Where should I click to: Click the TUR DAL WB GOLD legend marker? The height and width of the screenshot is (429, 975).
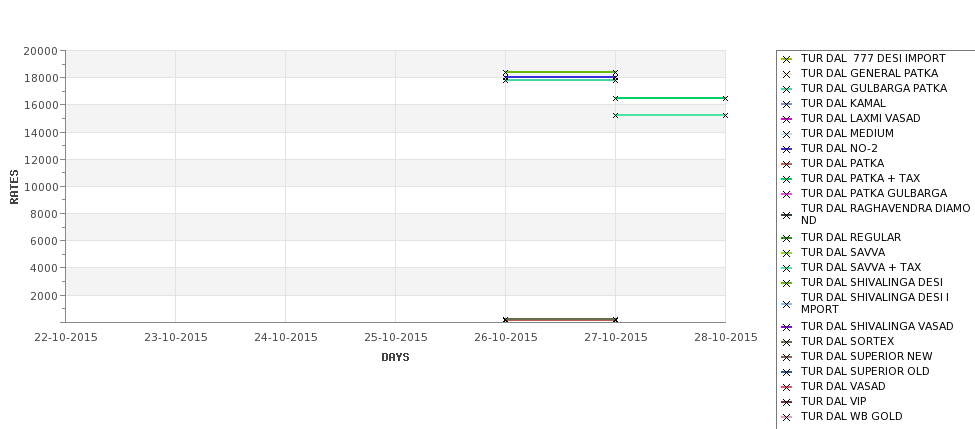click(x=786, y=417)
